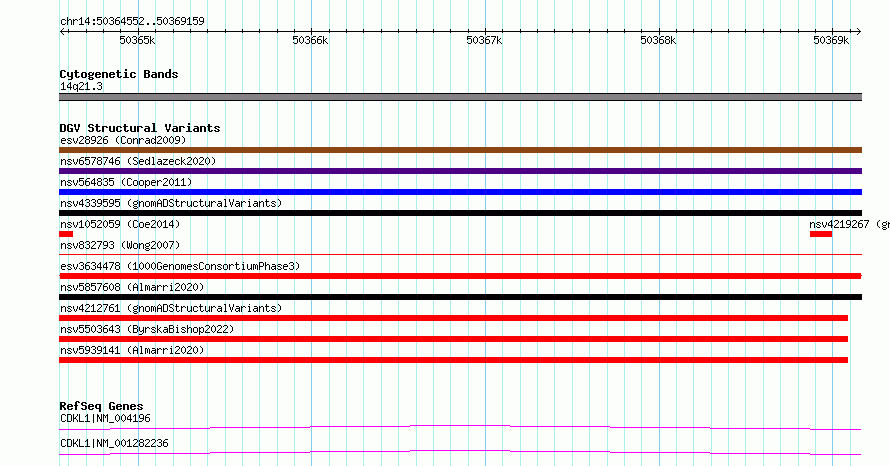Select the brown esv28926 variant bar

point(460,150)
